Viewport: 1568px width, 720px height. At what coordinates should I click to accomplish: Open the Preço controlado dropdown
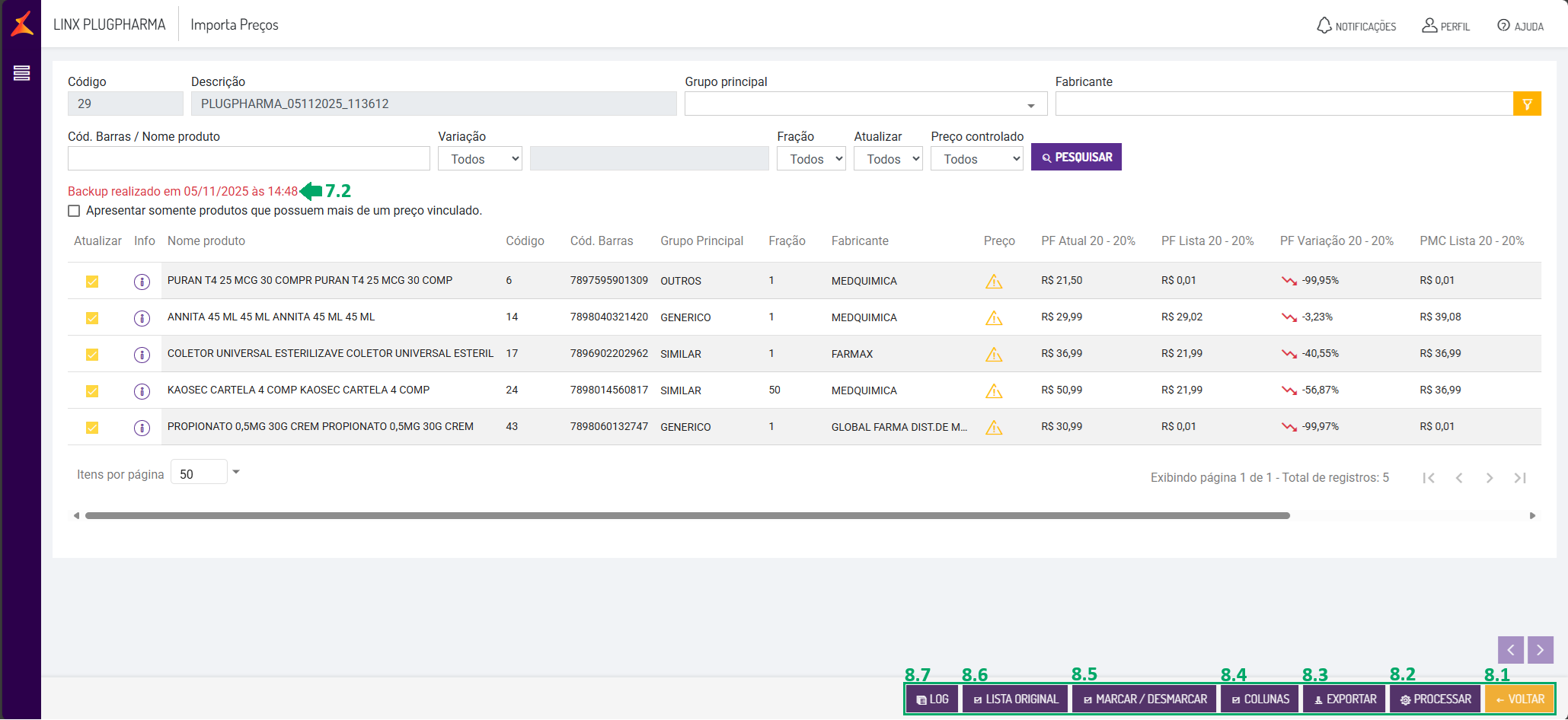tap(976, 159)
